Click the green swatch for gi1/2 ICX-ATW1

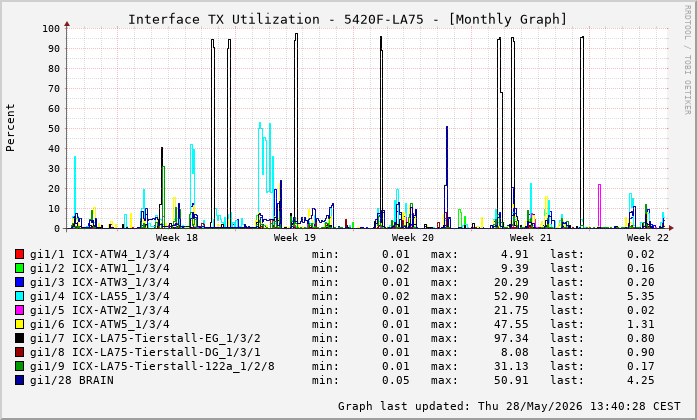click(19, 268)
